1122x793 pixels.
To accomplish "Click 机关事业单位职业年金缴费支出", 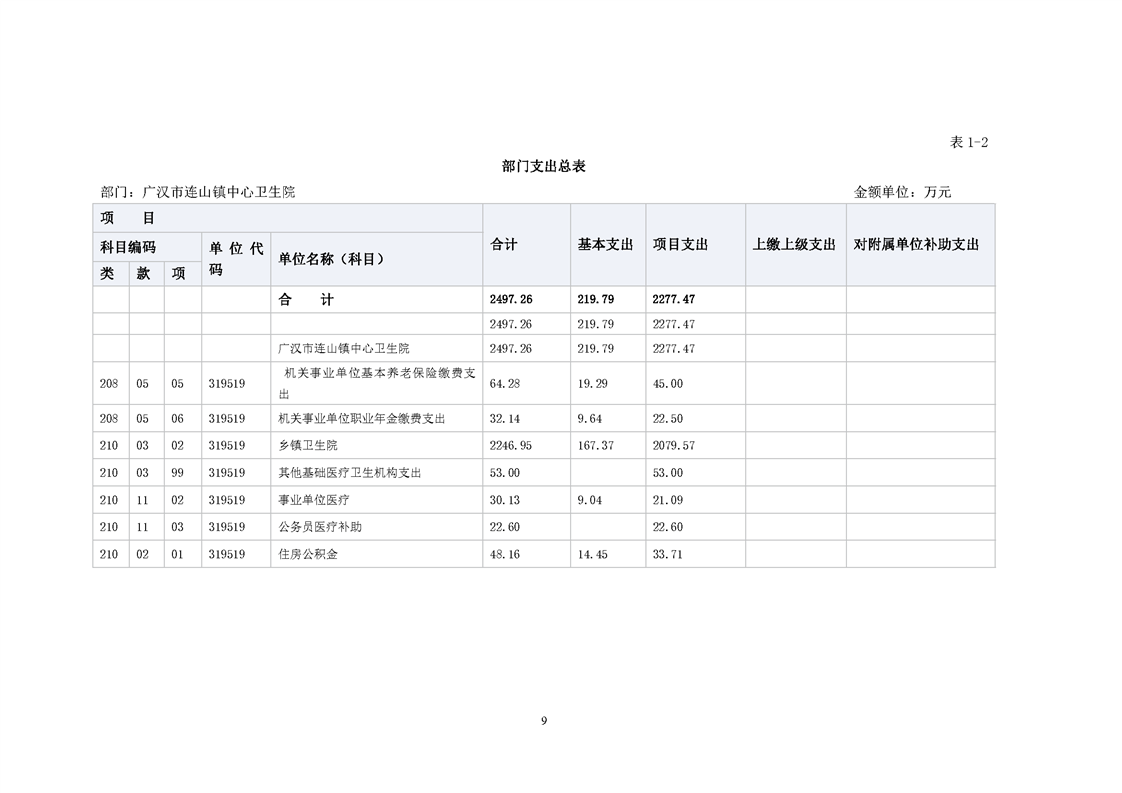I will (x=361, y=419).
